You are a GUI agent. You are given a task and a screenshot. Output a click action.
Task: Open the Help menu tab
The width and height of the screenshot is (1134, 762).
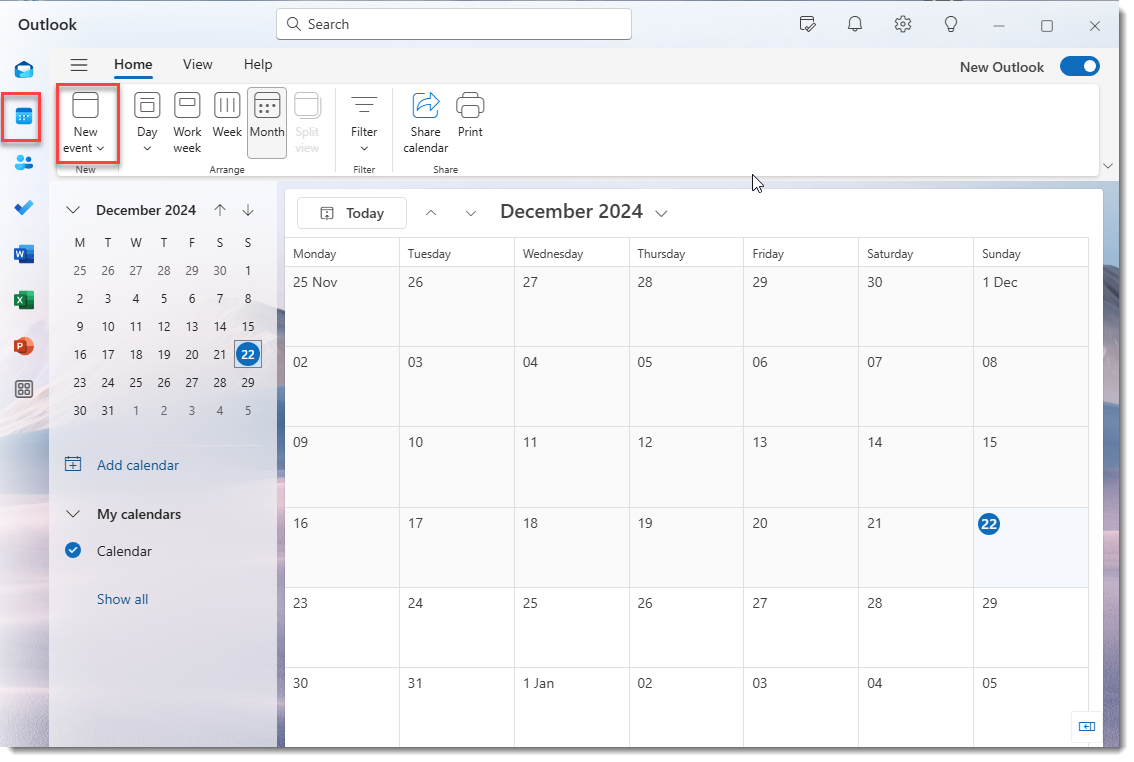(x=258, y=64)
